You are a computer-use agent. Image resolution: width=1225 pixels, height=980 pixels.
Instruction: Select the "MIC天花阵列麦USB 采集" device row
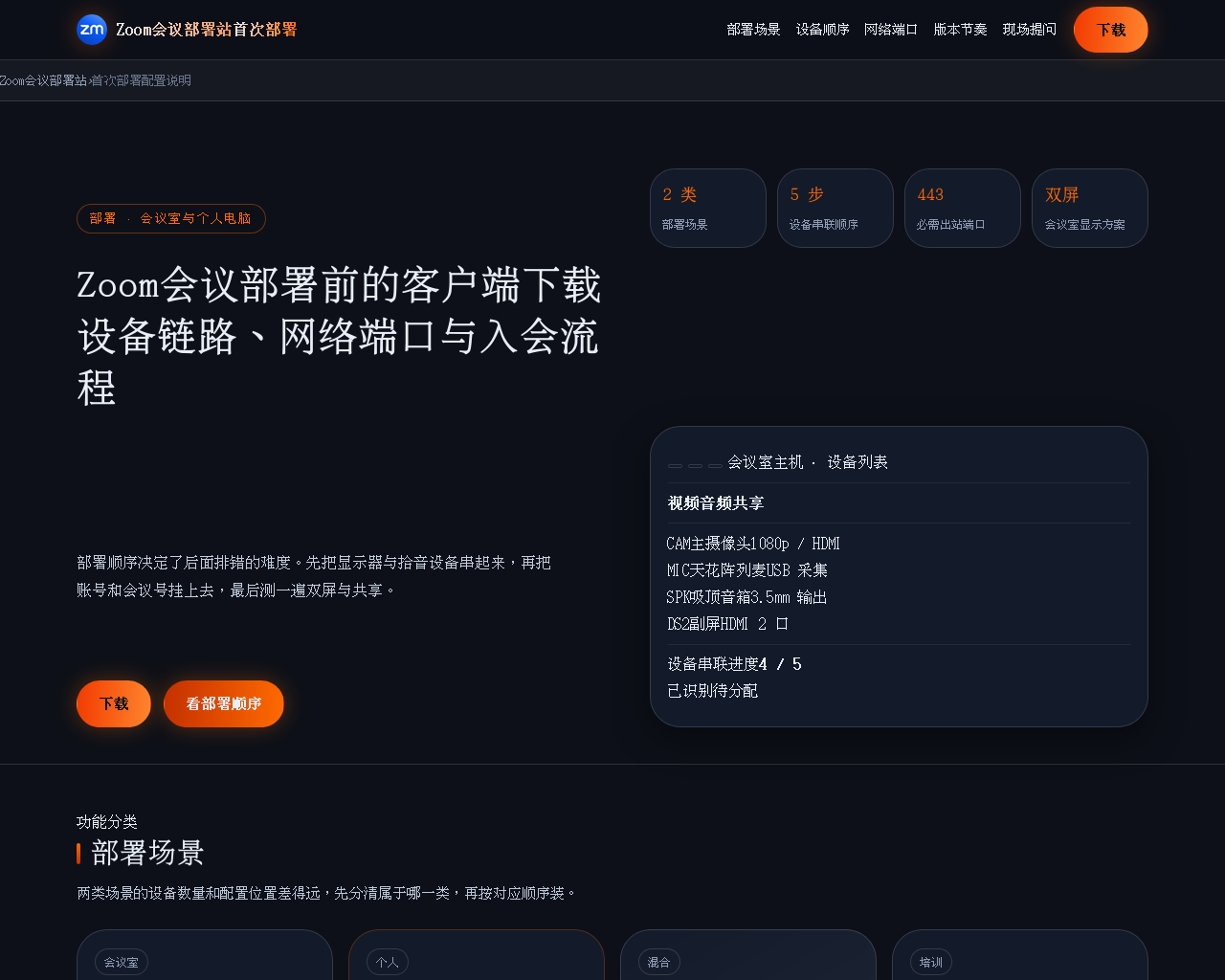pyautogui.click(x=747, y=570)
